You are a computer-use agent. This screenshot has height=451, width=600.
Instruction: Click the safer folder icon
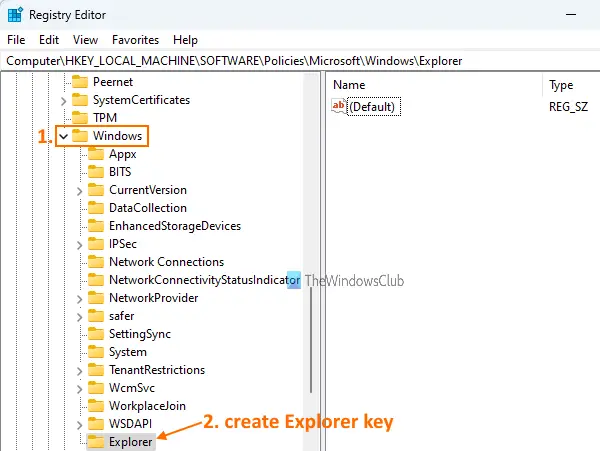click(x=96, y=316)
